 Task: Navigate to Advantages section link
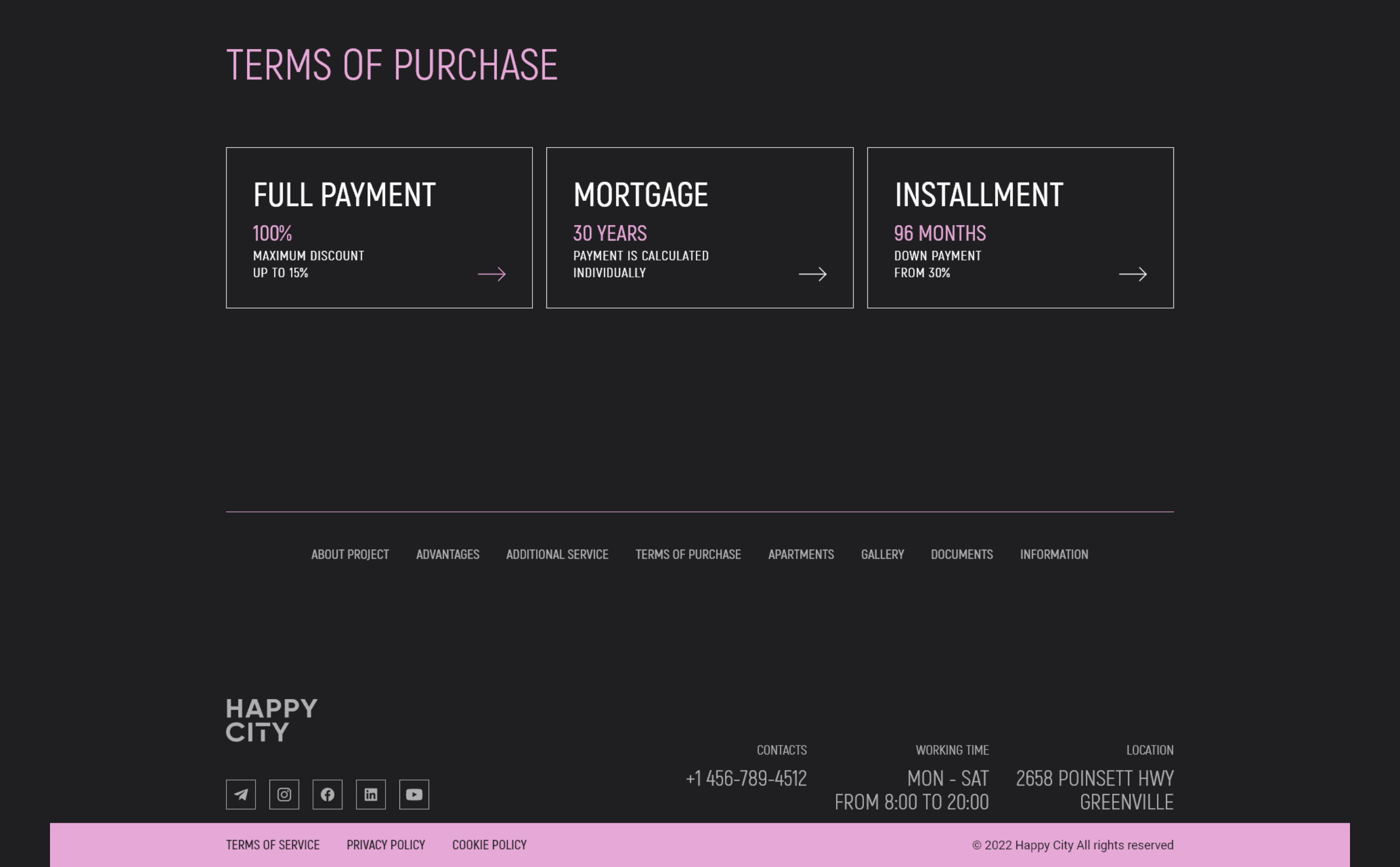pos(447,554)
